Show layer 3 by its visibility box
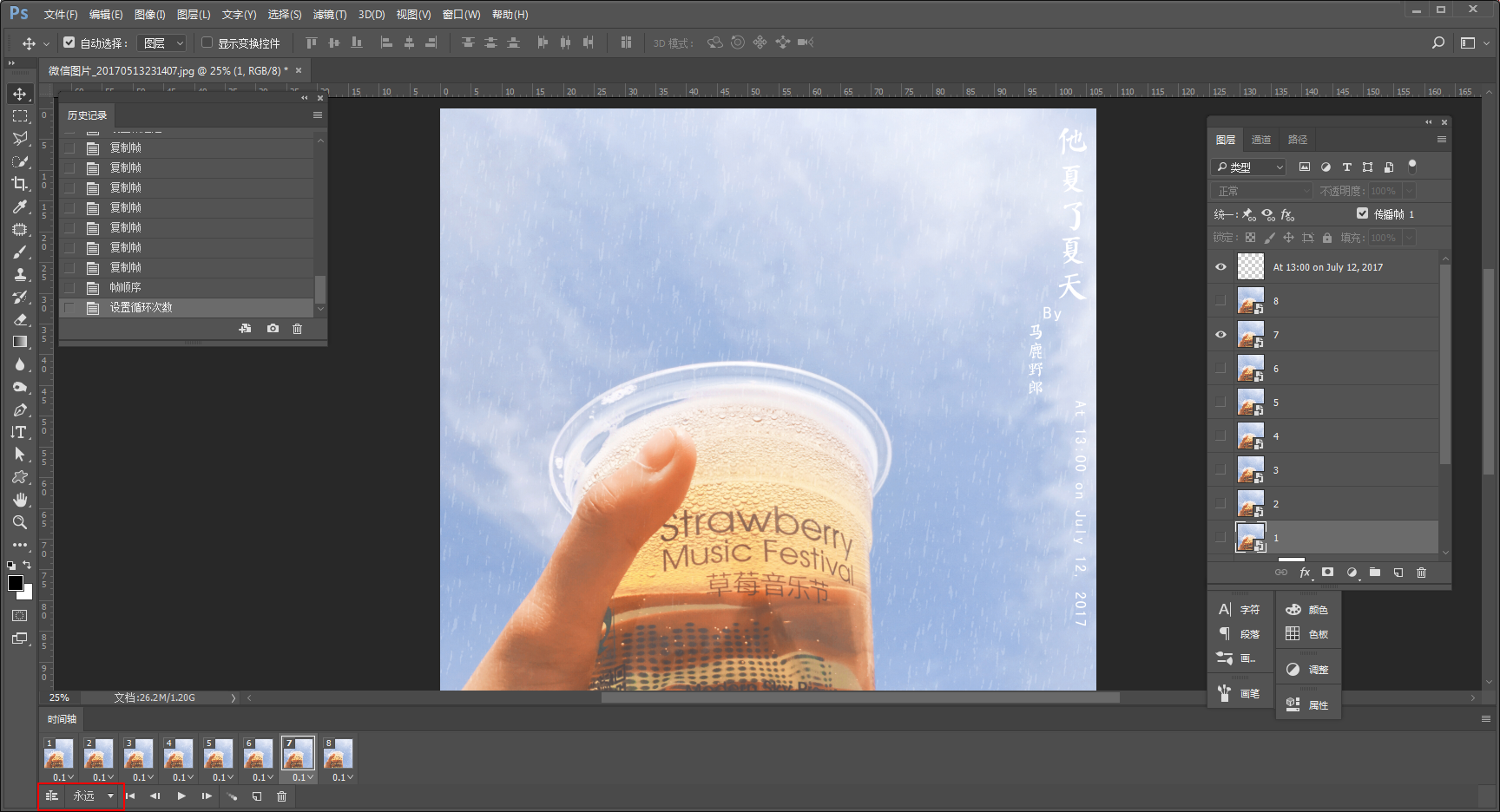1500x812 pixels. pos(1221,470)
